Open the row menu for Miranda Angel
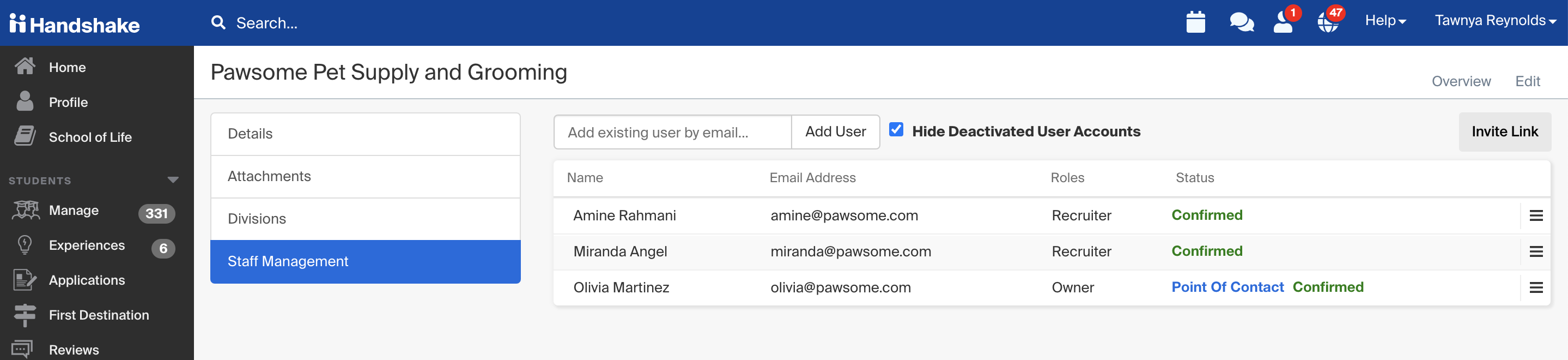The width and height of the screenshot is (1568, 360). (x=1536, y=251)
